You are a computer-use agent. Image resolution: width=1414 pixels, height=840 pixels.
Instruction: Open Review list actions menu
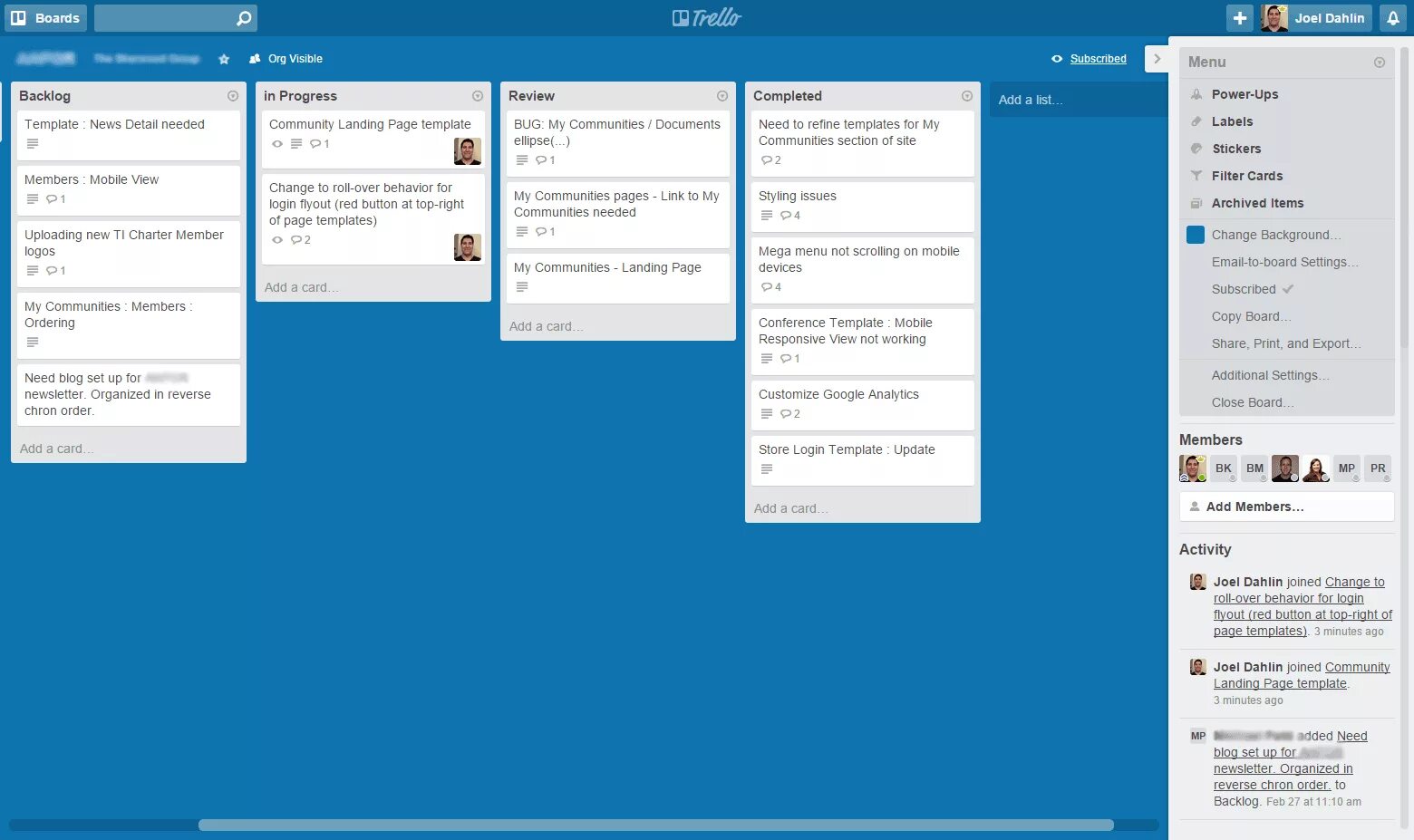[x=722, y=96]
